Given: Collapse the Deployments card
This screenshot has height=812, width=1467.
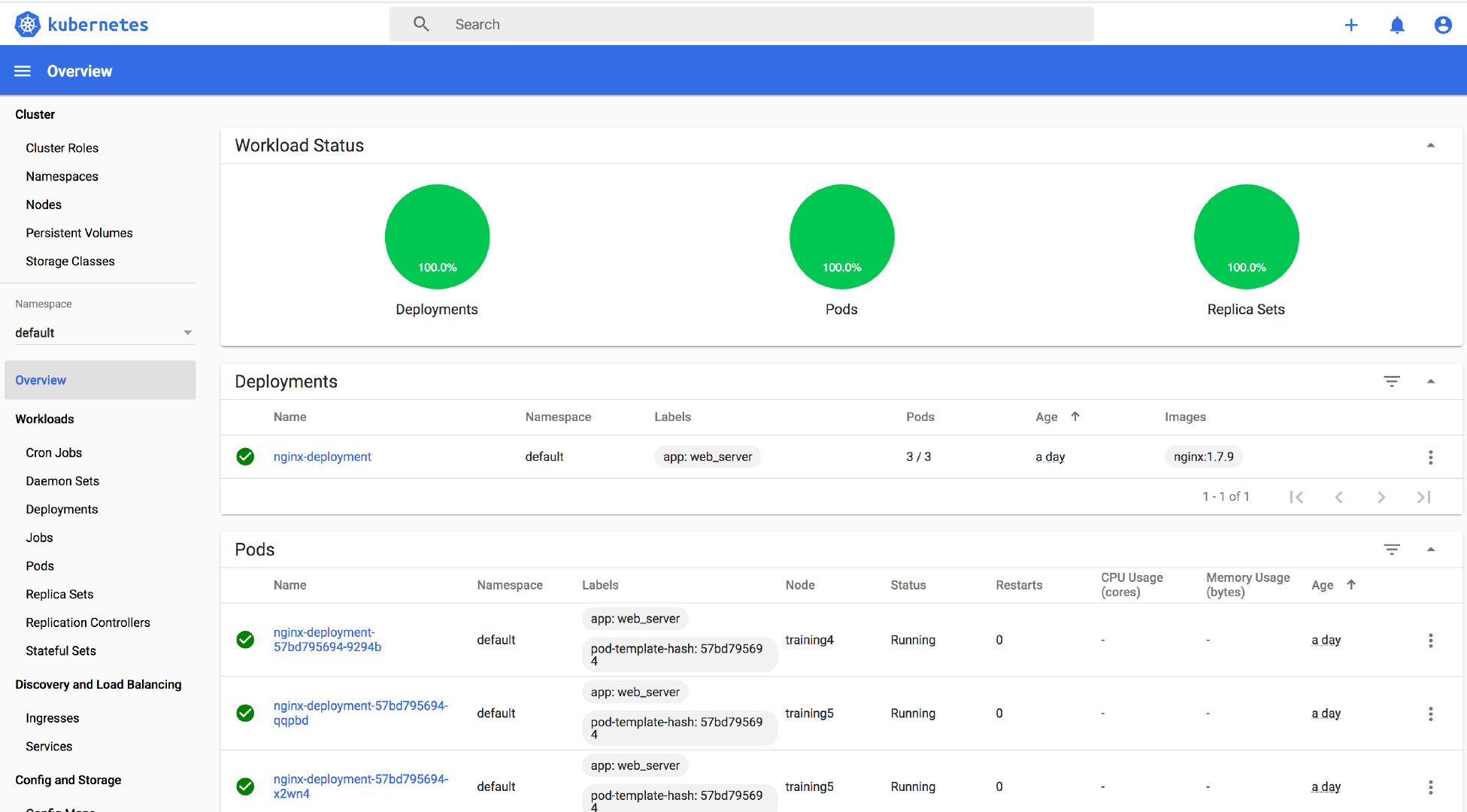Looking at the screenshot, I should [x=1430, y=381].
